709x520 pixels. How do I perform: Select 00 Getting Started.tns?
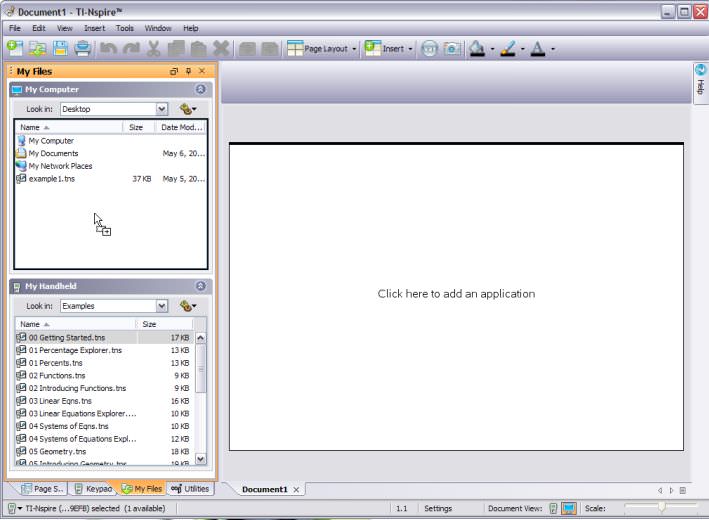coord(104,337)
